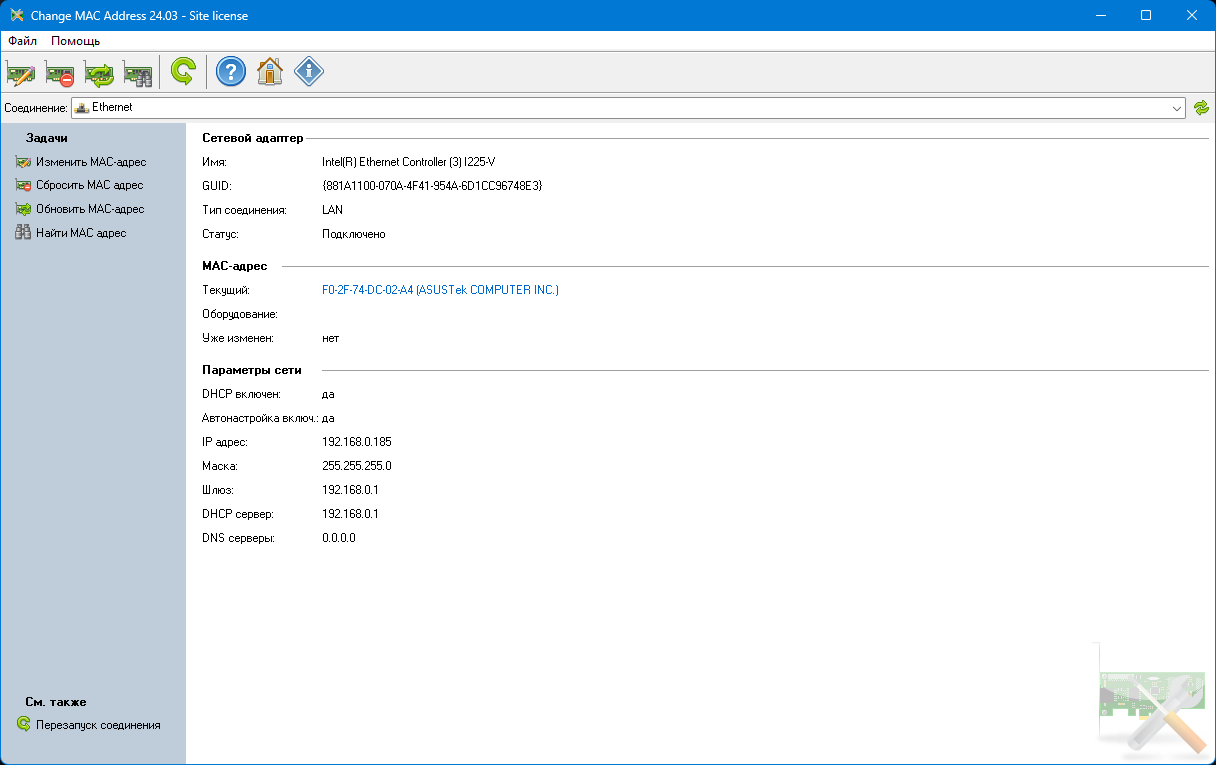The height and width of the screenshot is (765, 1216).
Task: Click the app icon in title bar
Action: point(17,15)
